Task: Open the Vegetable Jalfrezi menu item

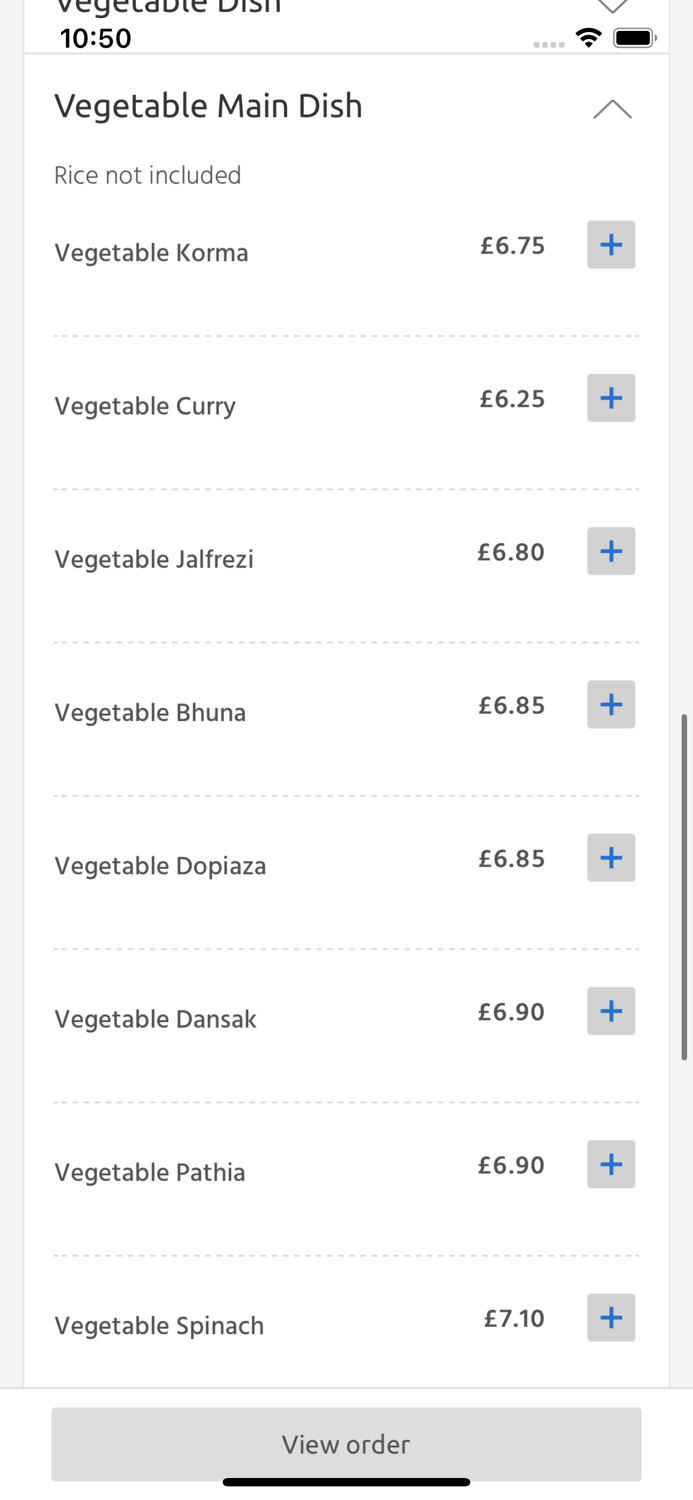Action: click(153, 560)
